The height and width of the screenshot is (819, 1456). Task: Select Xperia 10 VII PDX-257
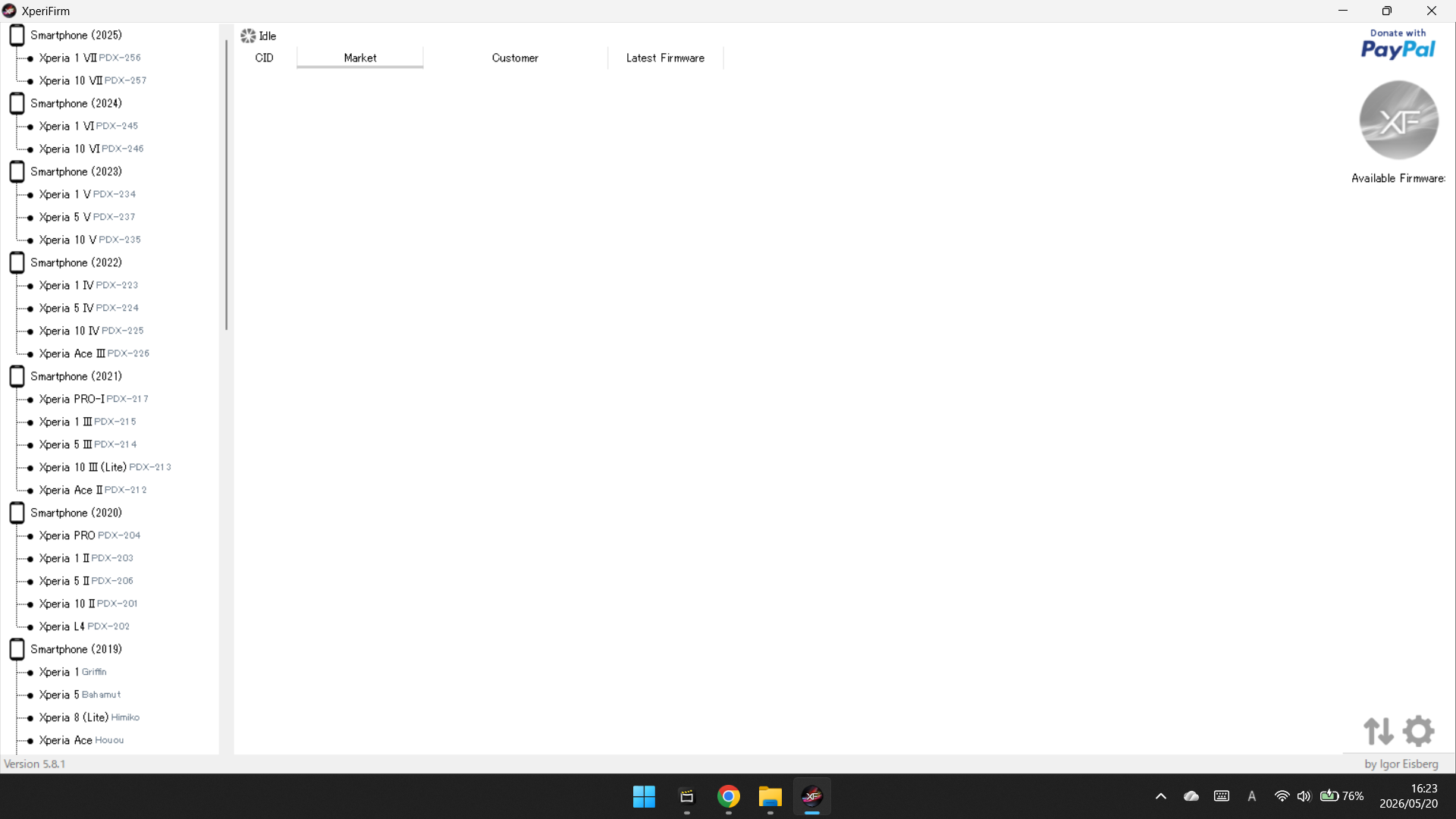93,80
